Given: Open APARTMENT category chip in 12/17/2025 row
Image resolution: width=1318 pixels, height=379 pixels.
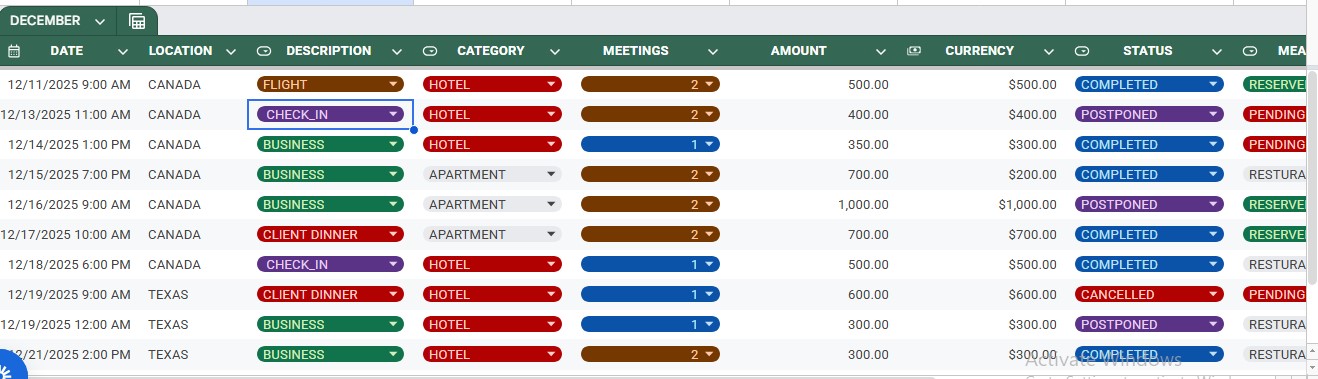Looking at the screenshot, I should [x=551, y=235].
